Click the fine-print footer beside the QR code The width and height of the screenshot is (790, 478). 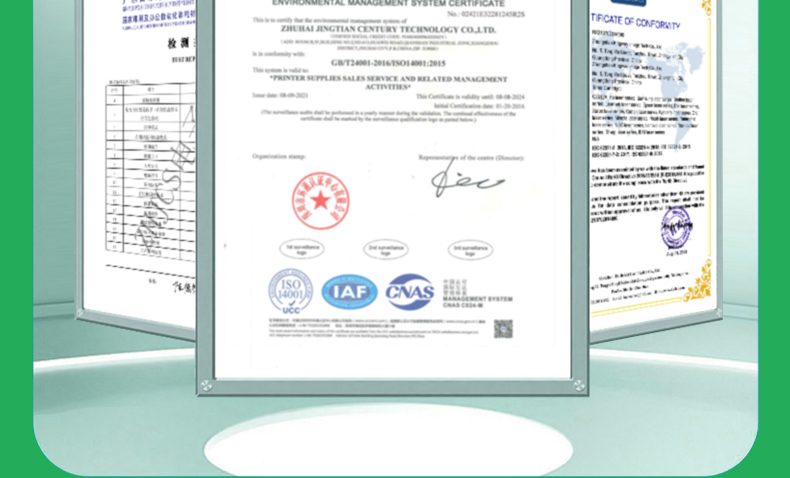(x=377, y=328)
